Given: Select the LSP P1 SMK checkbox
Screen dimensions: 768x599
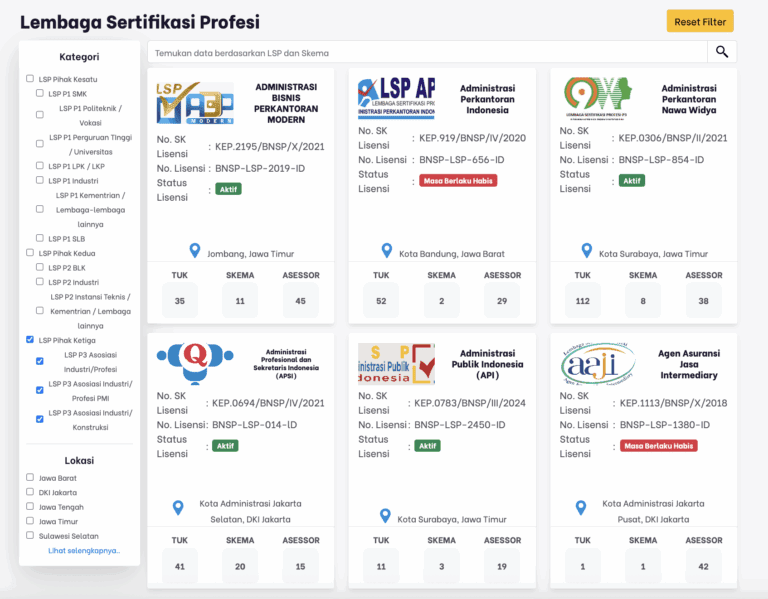Looking at the screenshot, I should point(40,93).
